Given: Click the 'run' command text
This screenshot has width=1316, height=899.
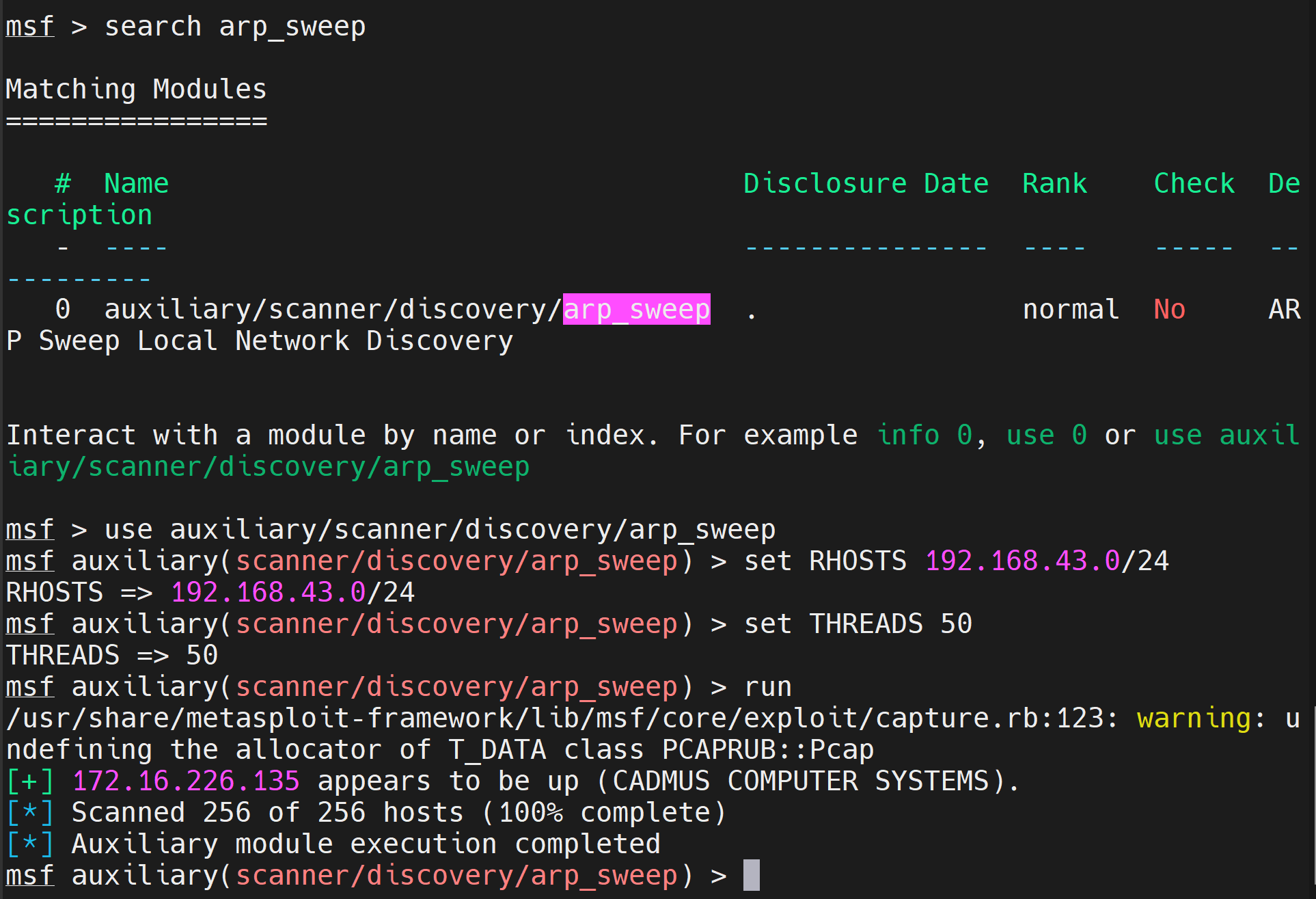Looking at the screenshot, I should pyautogui.click(x=768, y=686).
